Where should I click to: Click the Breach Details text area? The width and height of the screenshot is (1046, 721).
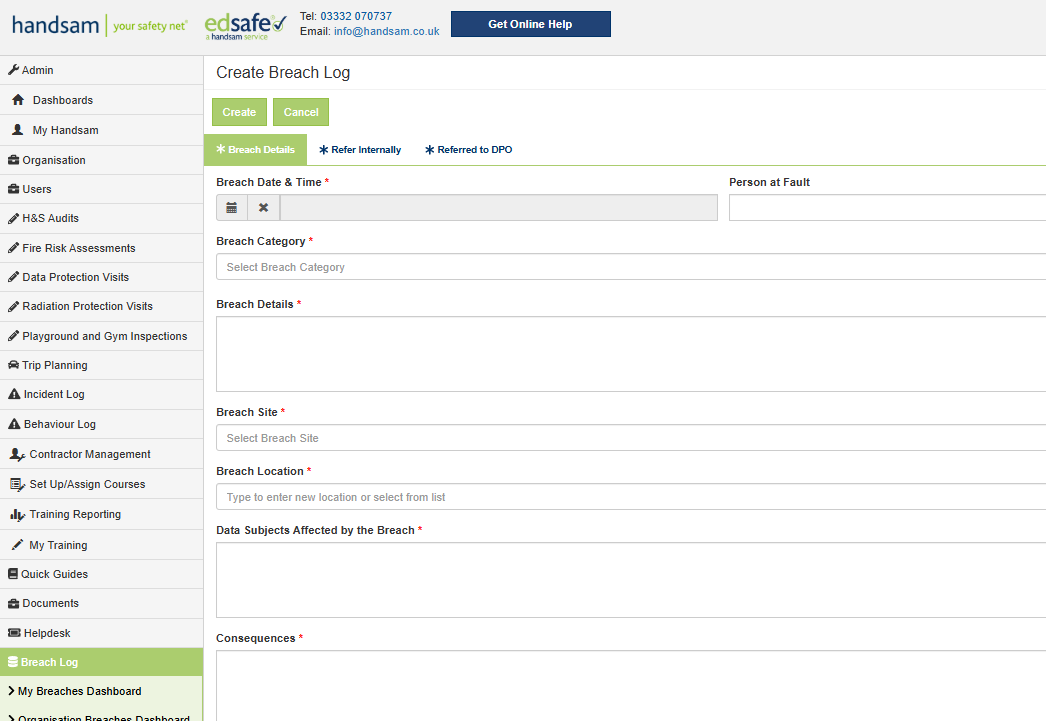pyautogui.click(x=630, y=354)
